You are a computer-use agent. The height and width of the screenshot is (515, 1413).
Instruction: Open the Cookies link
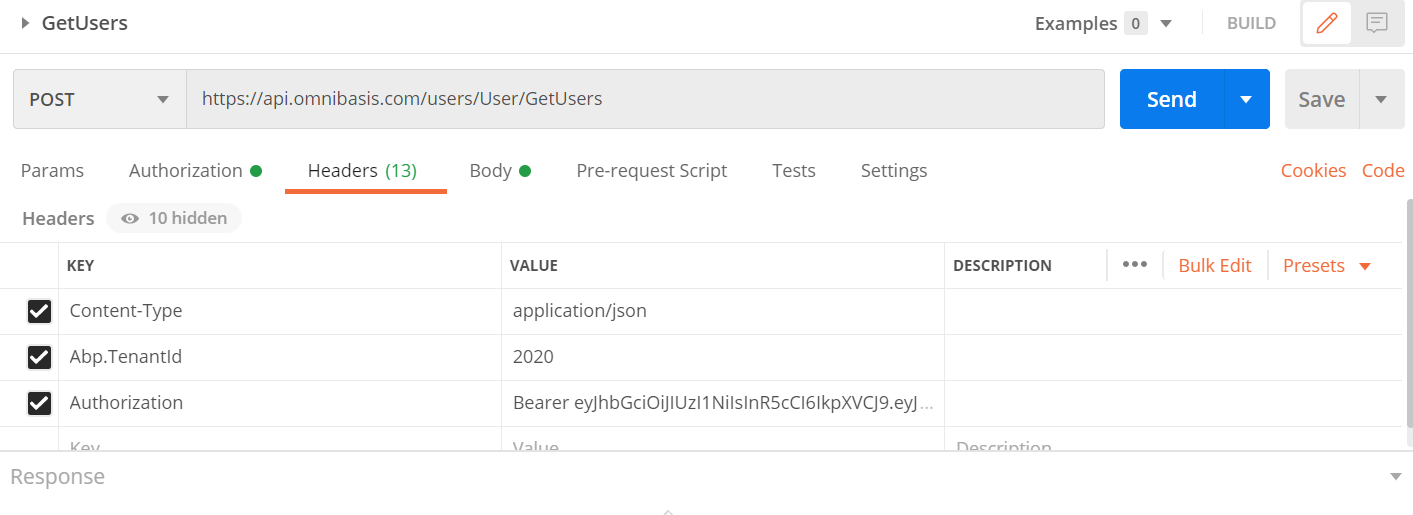coord(1313,171)
